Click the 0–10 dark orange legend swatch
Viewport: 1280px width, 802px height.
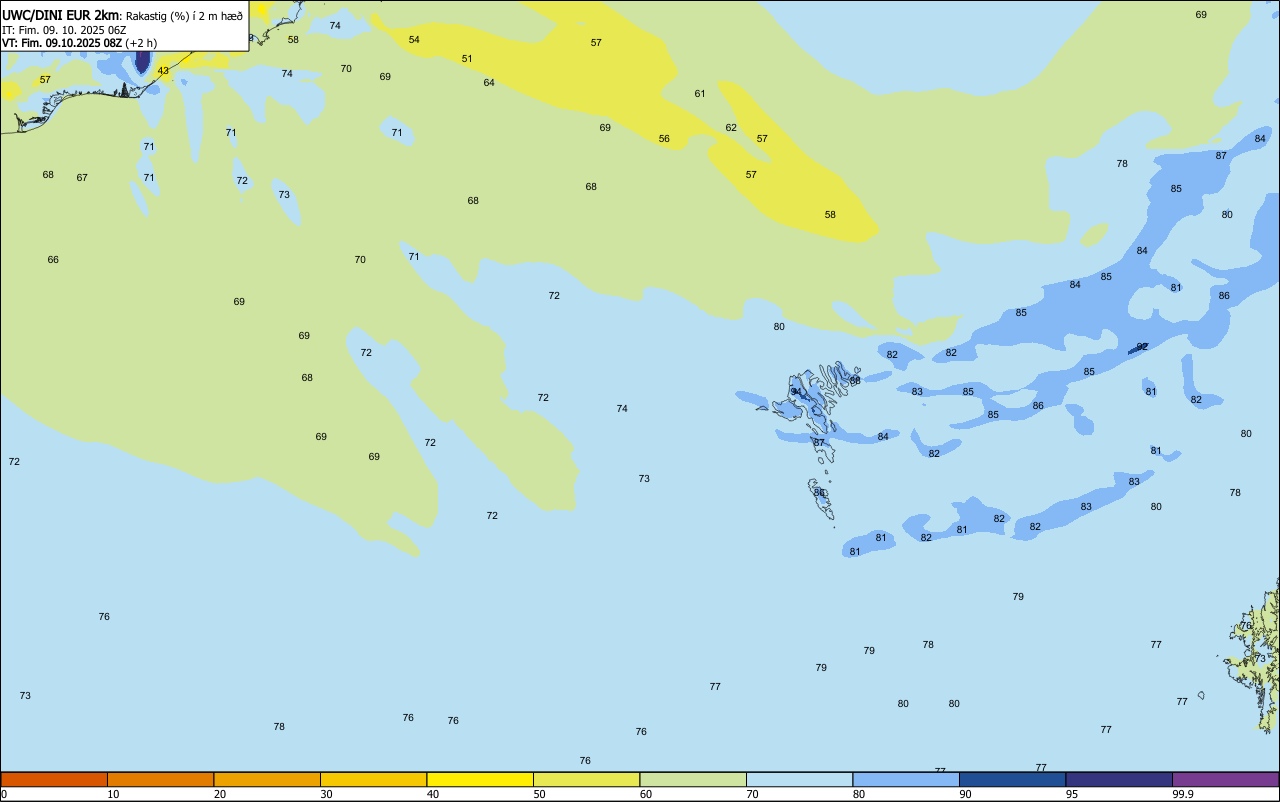pyautogui.click(x=54, y=779)
